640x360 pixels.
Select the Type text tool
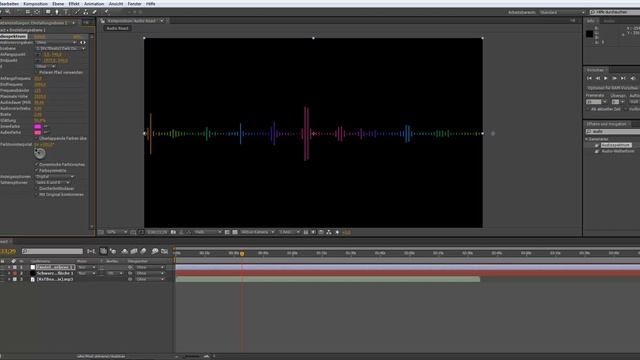(66, 12)
